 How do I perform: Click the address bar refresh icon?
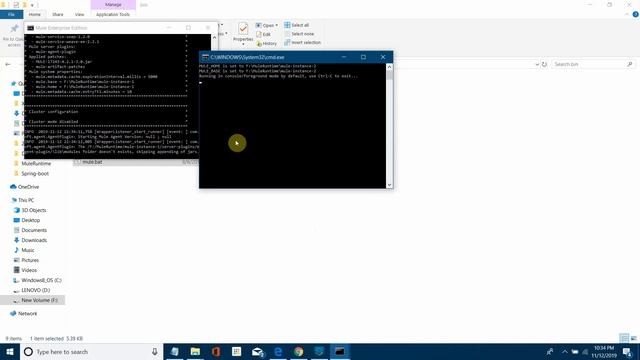tap(544, 64)
